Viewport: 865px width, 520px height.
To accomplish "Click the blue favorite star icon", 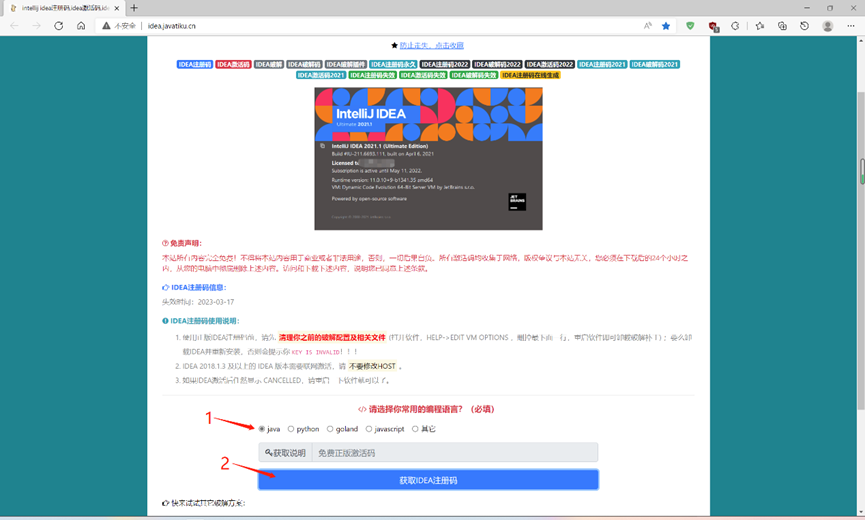I will point(666,26).
